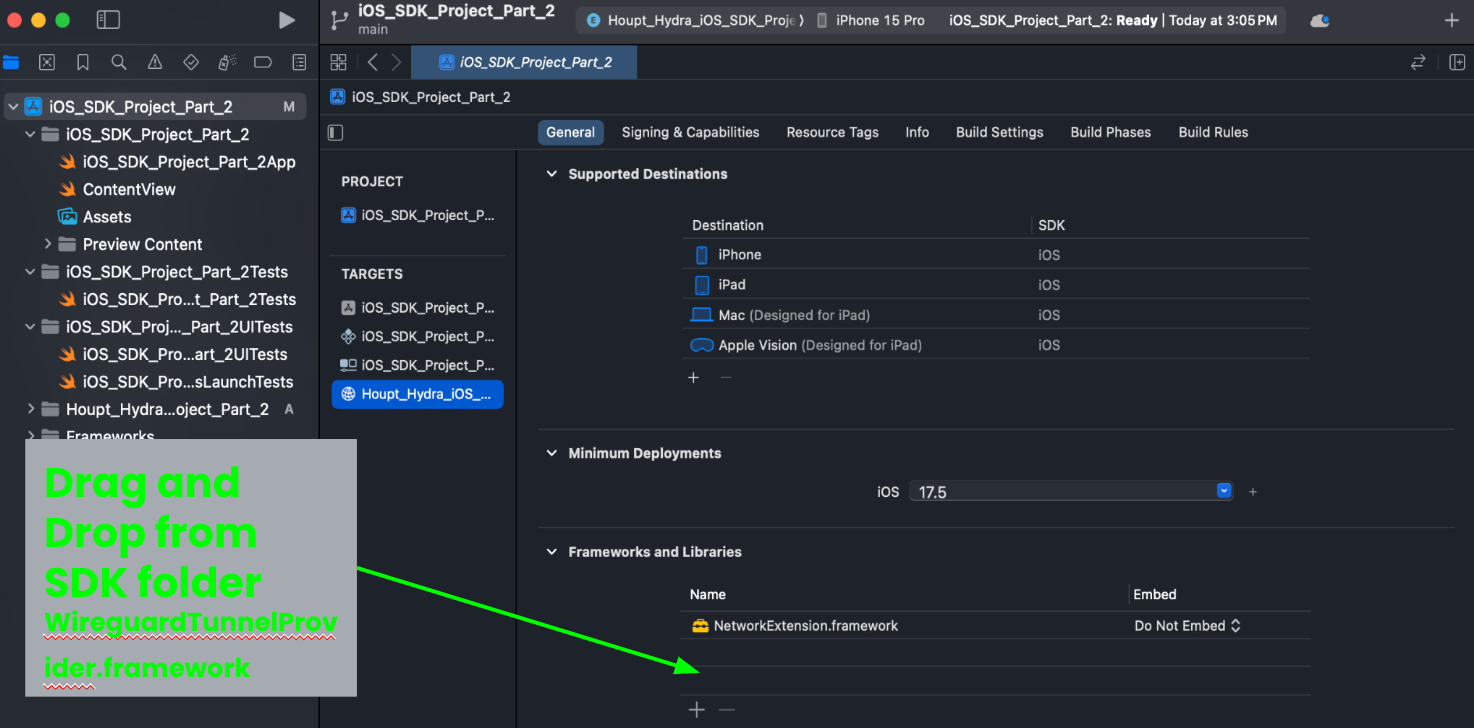Run the project with the play button
Image resolution: width=1474 pixels, height=728 pixels.
click(287, 20)
